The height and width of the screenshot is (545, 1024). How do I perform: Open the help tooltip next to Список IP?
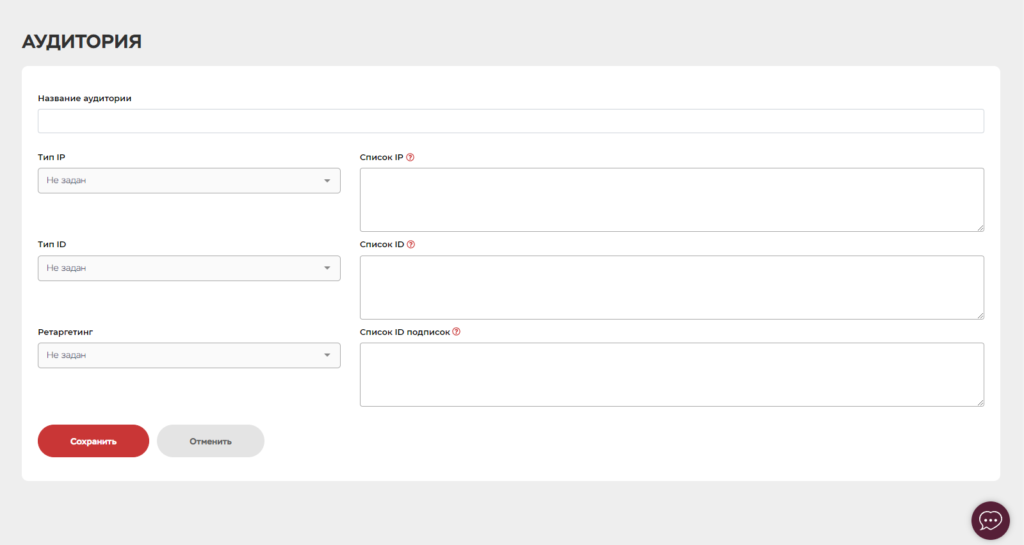click(410, 157)
